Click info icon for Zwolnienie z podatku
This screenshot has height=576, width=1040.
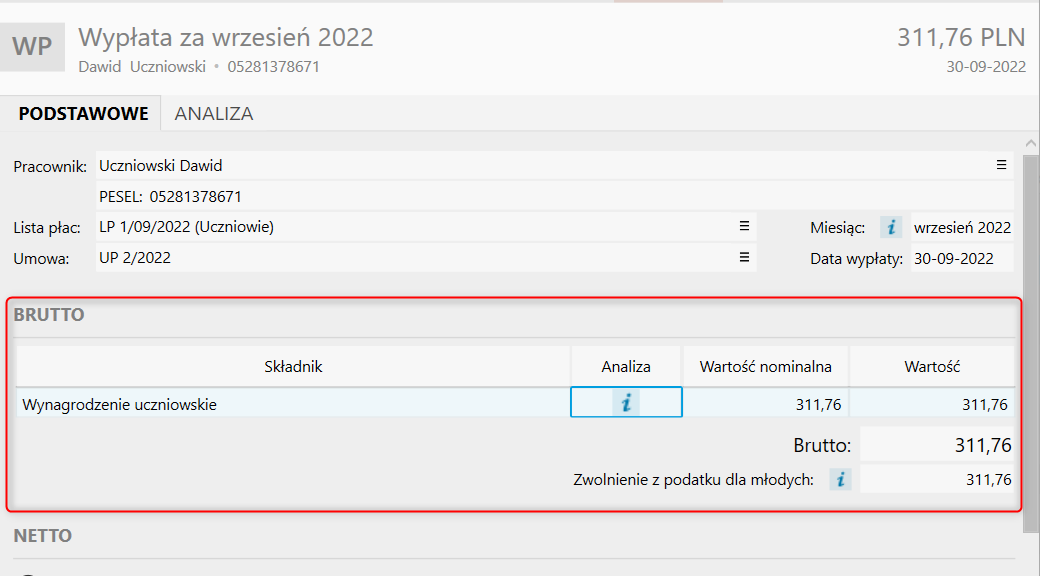(841, 480)
